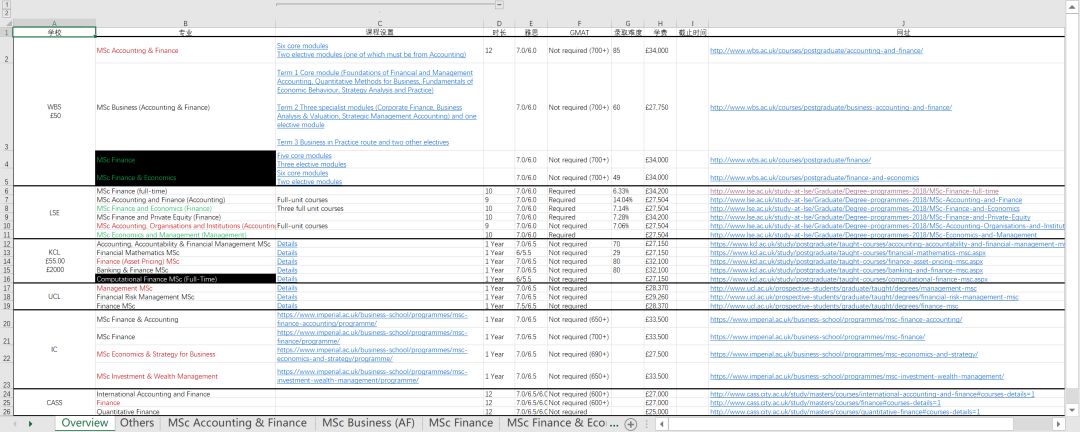
Task: Select the 'LSE' school cell
Action: tap(54, 213)
